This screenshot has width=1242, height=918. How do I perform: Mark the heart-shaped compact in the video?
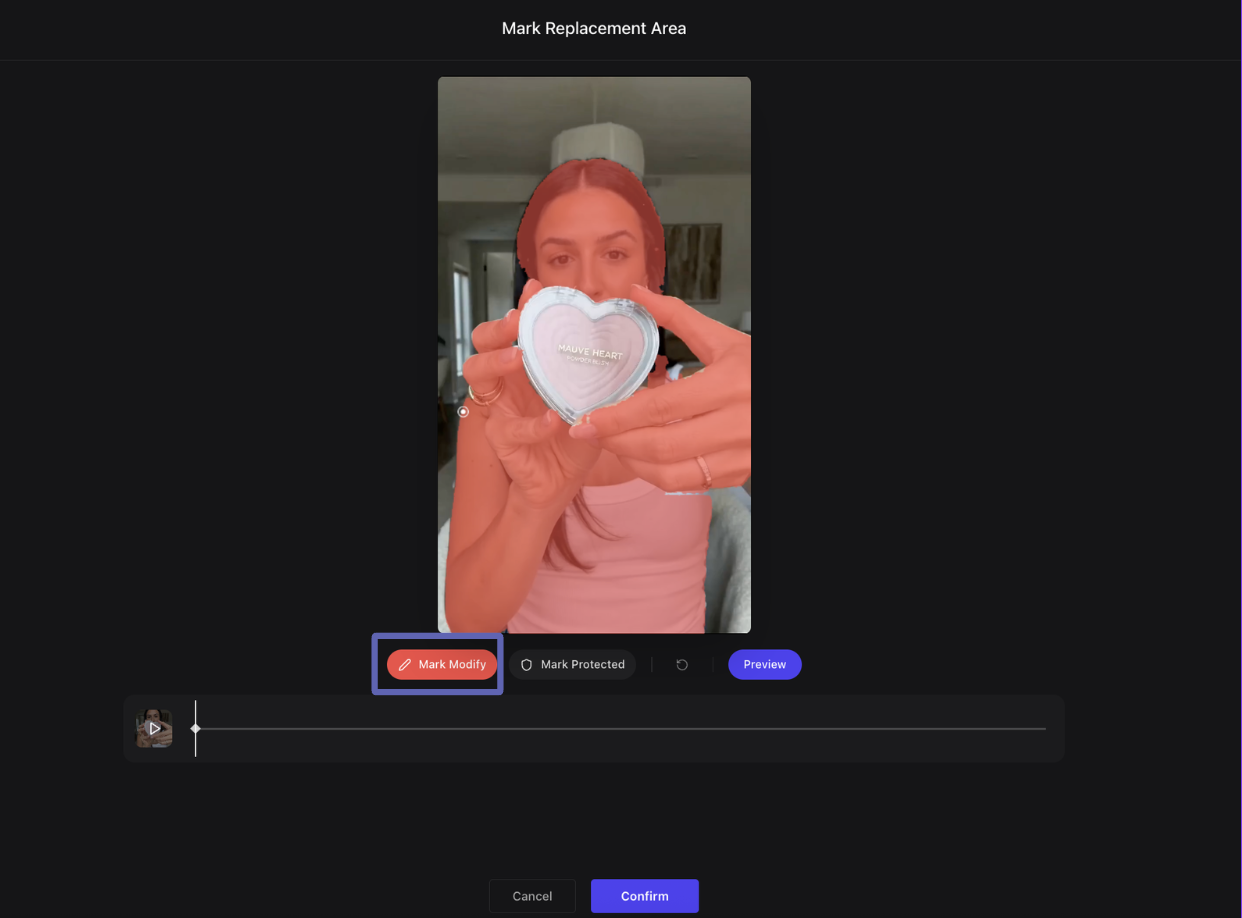(x=588, y=355)
